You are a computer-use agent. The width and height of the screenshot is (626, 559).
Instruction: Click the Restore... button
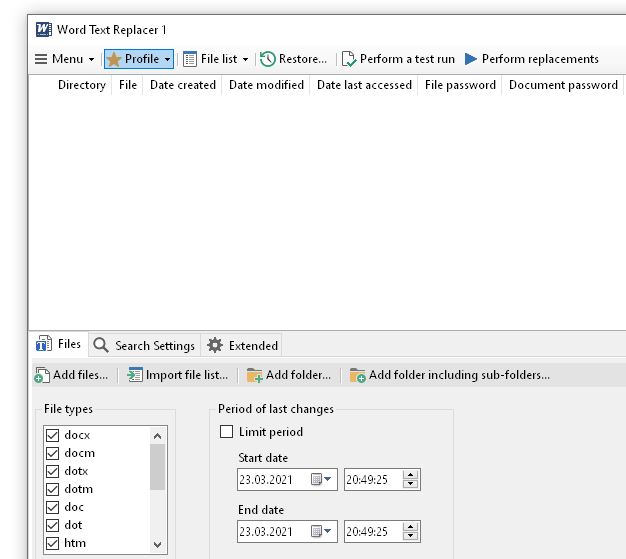pos(293,59)
